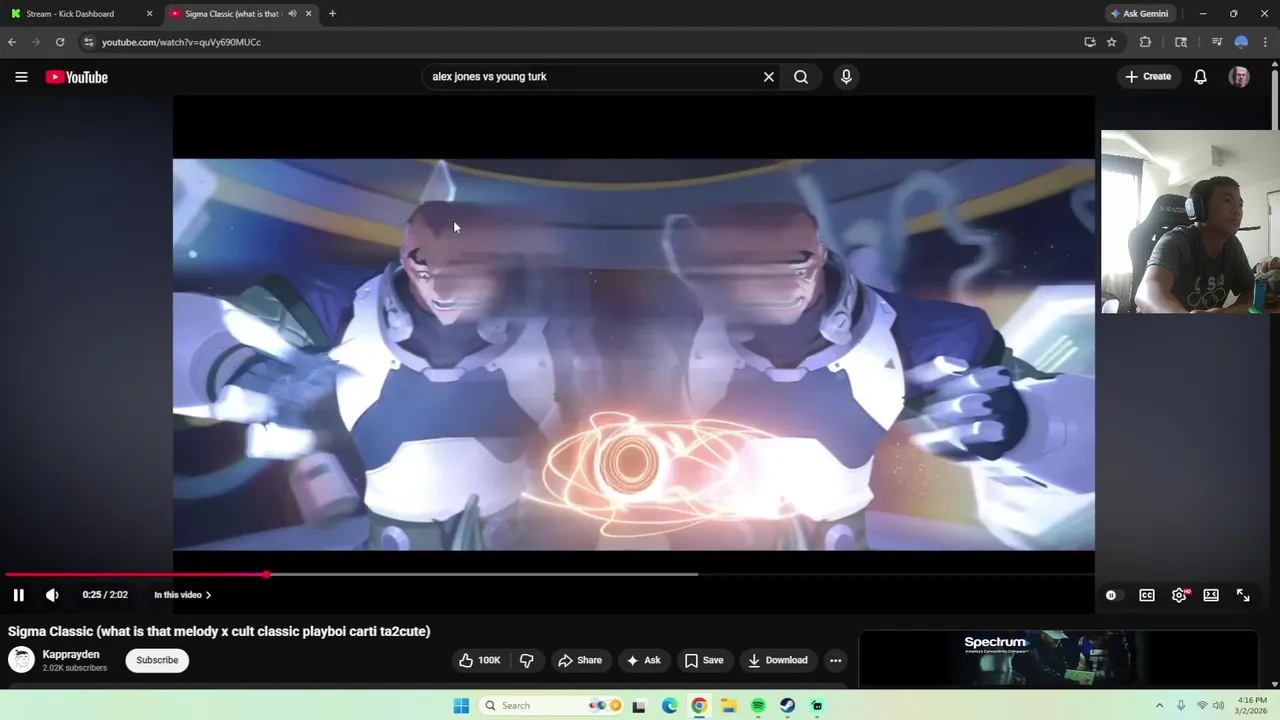Image resolution: width=1280 pixels, height=720 pixels.
Task: Reload the current page
Action: click(60, 42)
